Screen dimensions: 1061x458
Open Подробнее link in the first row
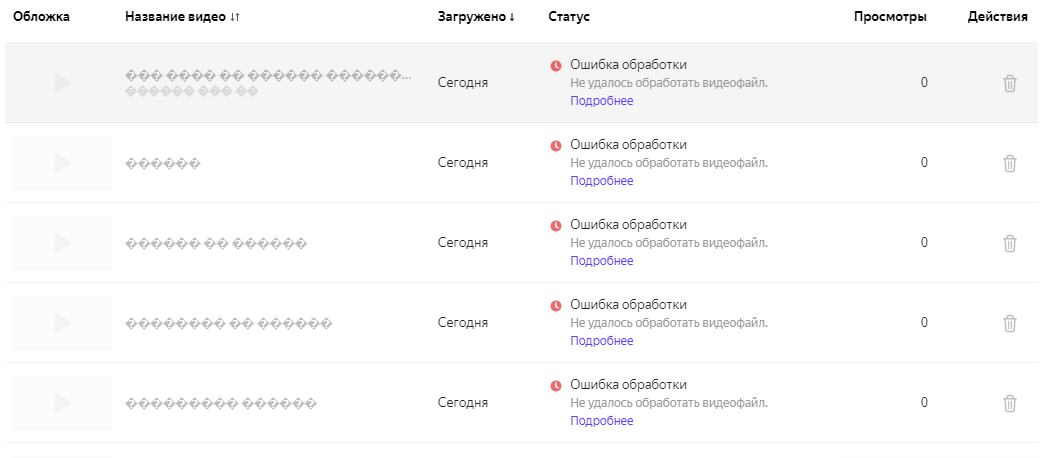click(601, 101)
